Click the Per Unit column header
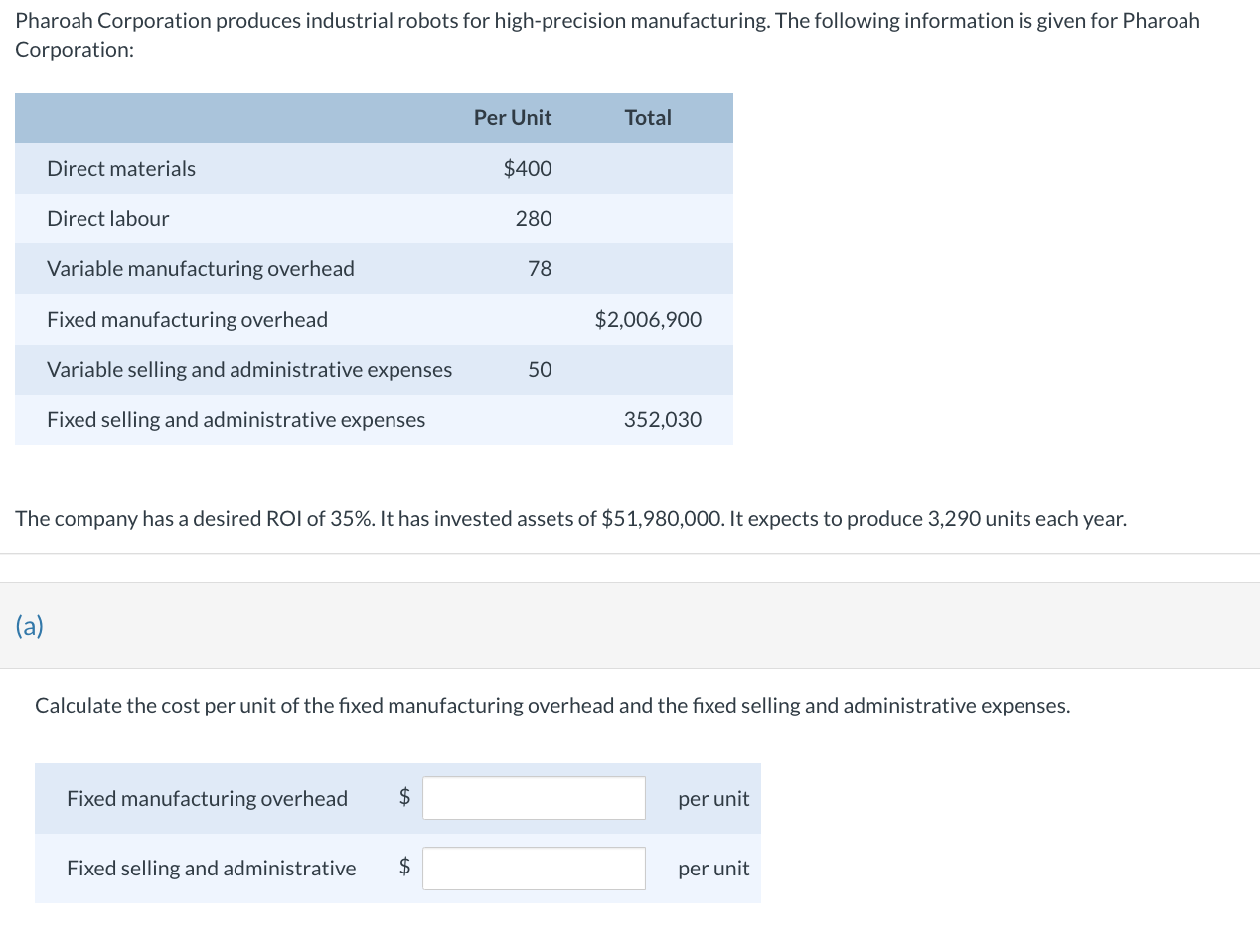This screenshot has width=1260, height=952. [512, 118]
